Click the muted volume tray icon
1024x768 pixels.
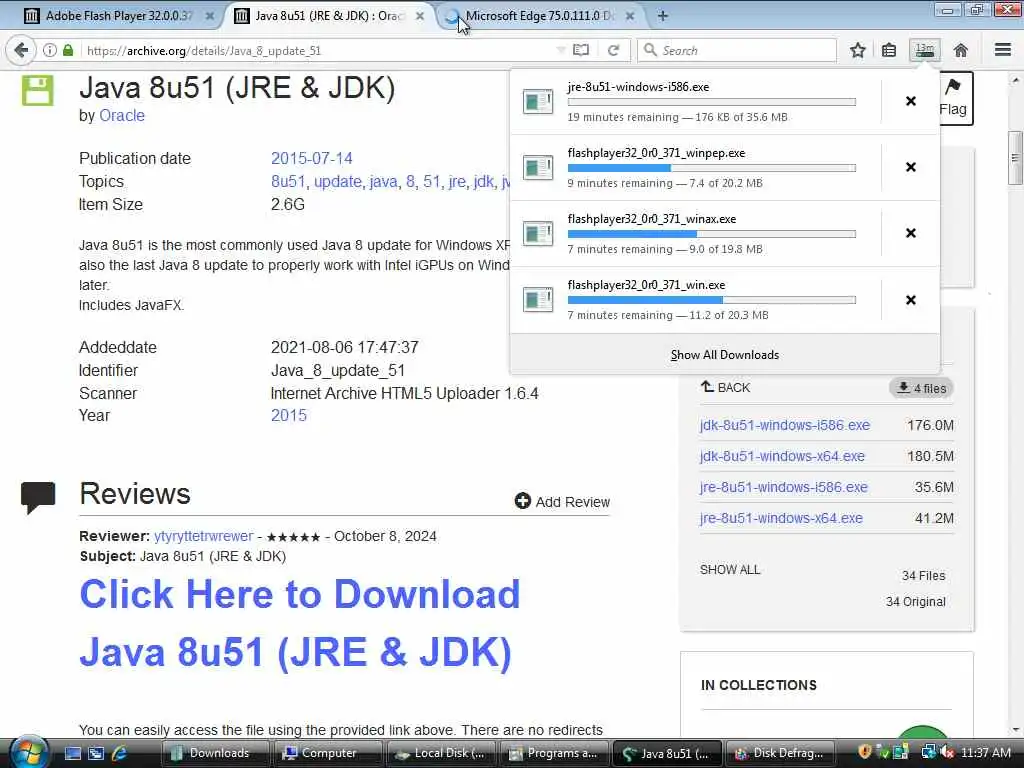tap(946, 753)
